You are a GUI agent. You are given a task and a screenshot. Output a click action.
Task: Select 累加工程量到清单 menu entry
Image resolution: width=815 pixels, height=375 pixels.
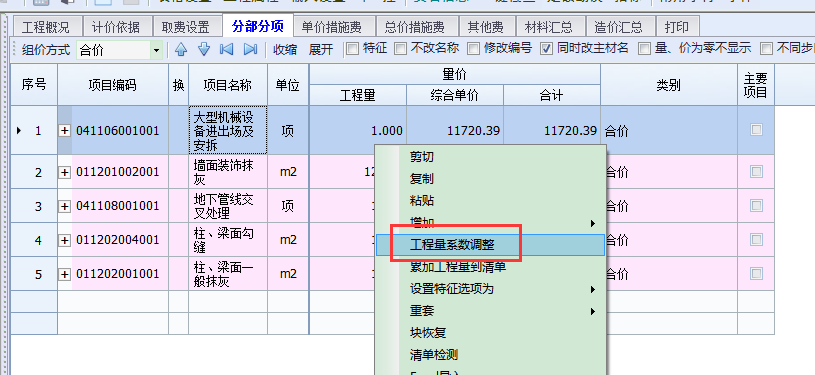(490, 267)
